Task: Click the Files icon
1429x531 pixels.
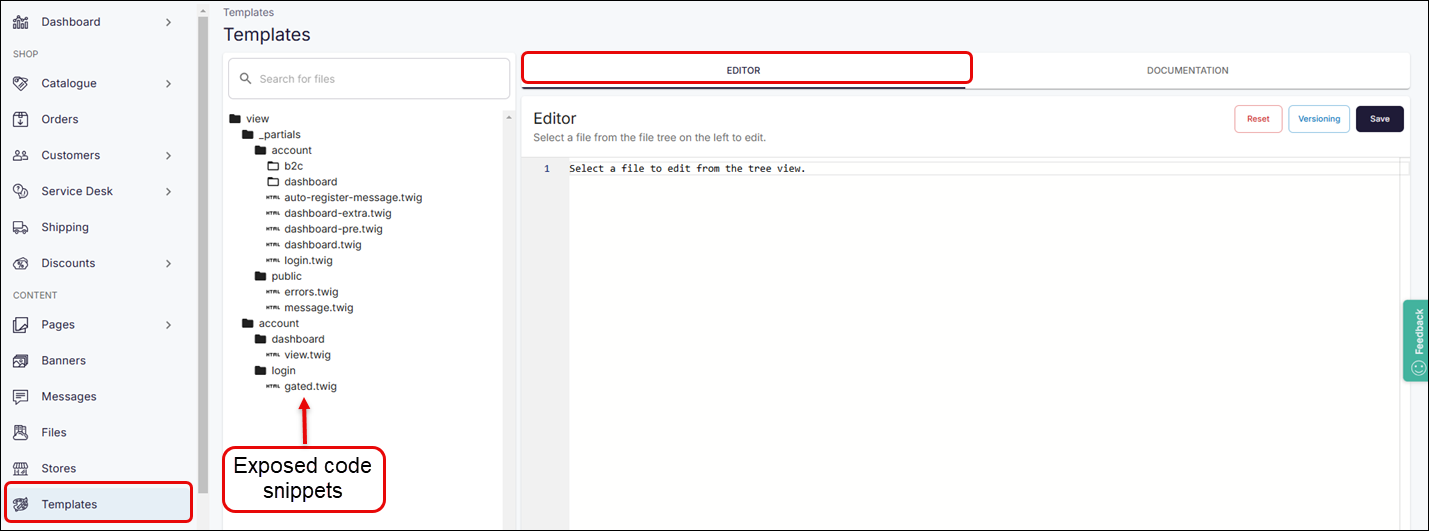Action: (20, 433)
